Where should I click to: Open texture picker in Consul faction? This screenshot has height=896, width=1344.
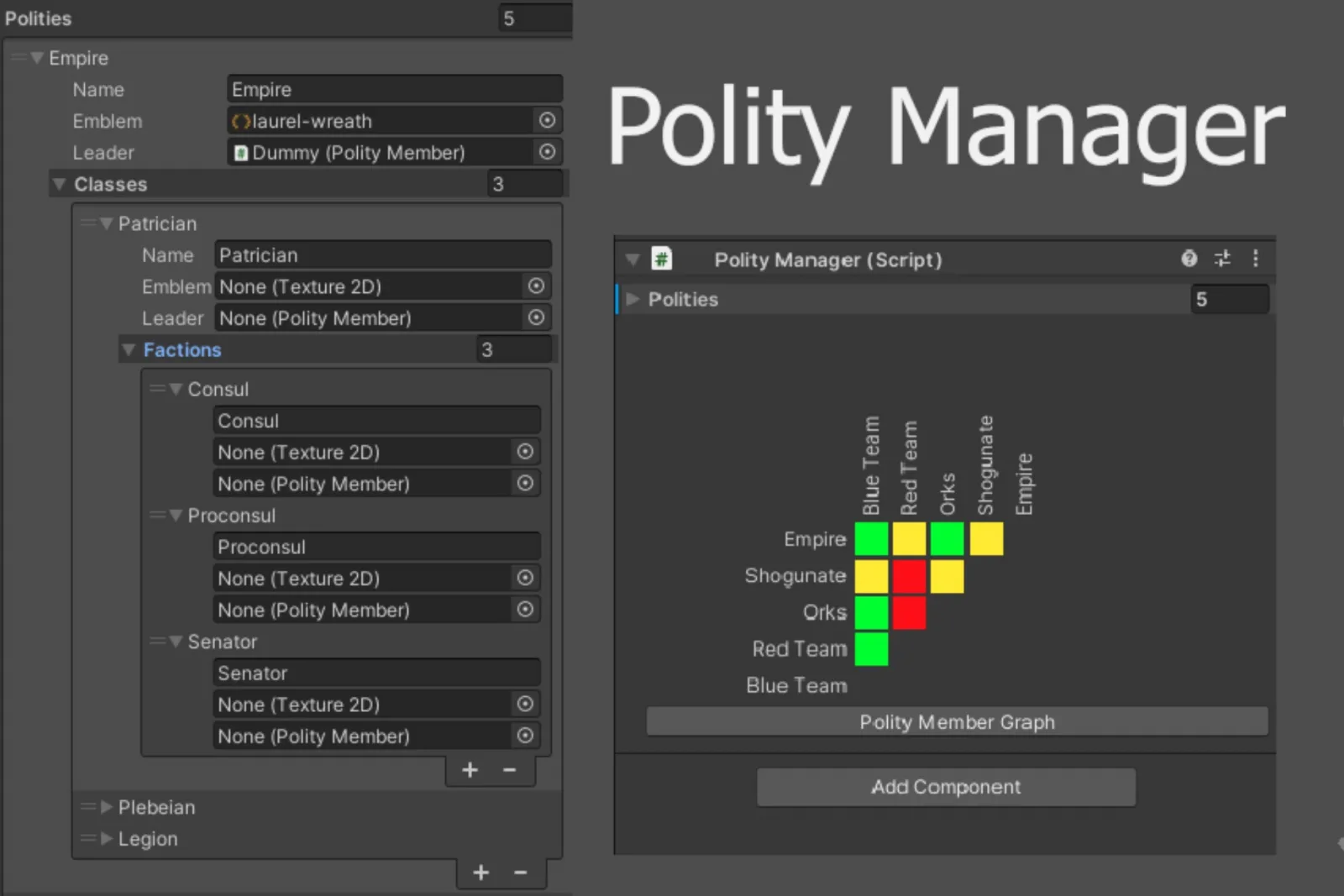click(x=525, y=452)
